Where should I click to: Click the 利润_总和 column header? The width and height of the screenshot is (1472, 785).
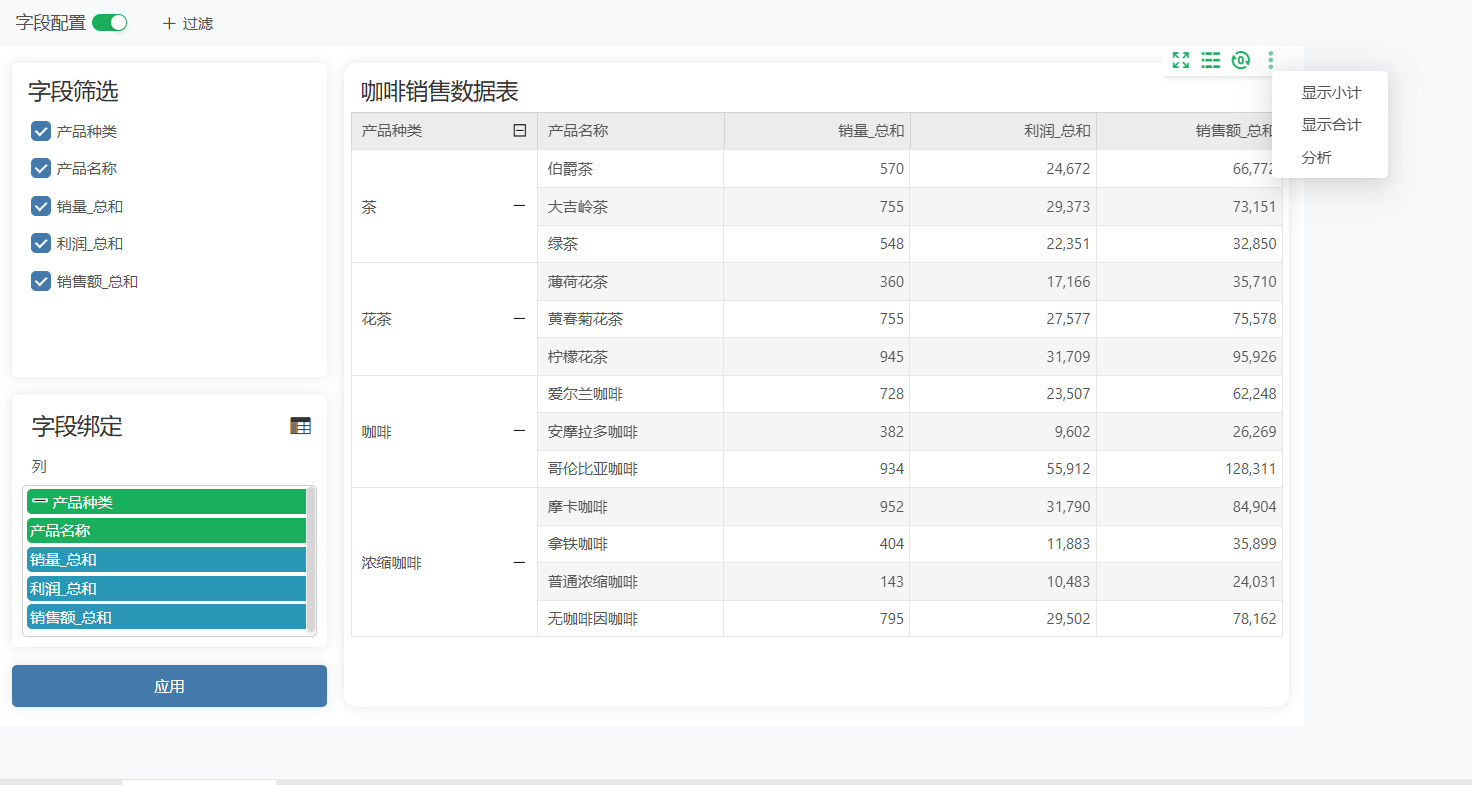coord(1003,131)
